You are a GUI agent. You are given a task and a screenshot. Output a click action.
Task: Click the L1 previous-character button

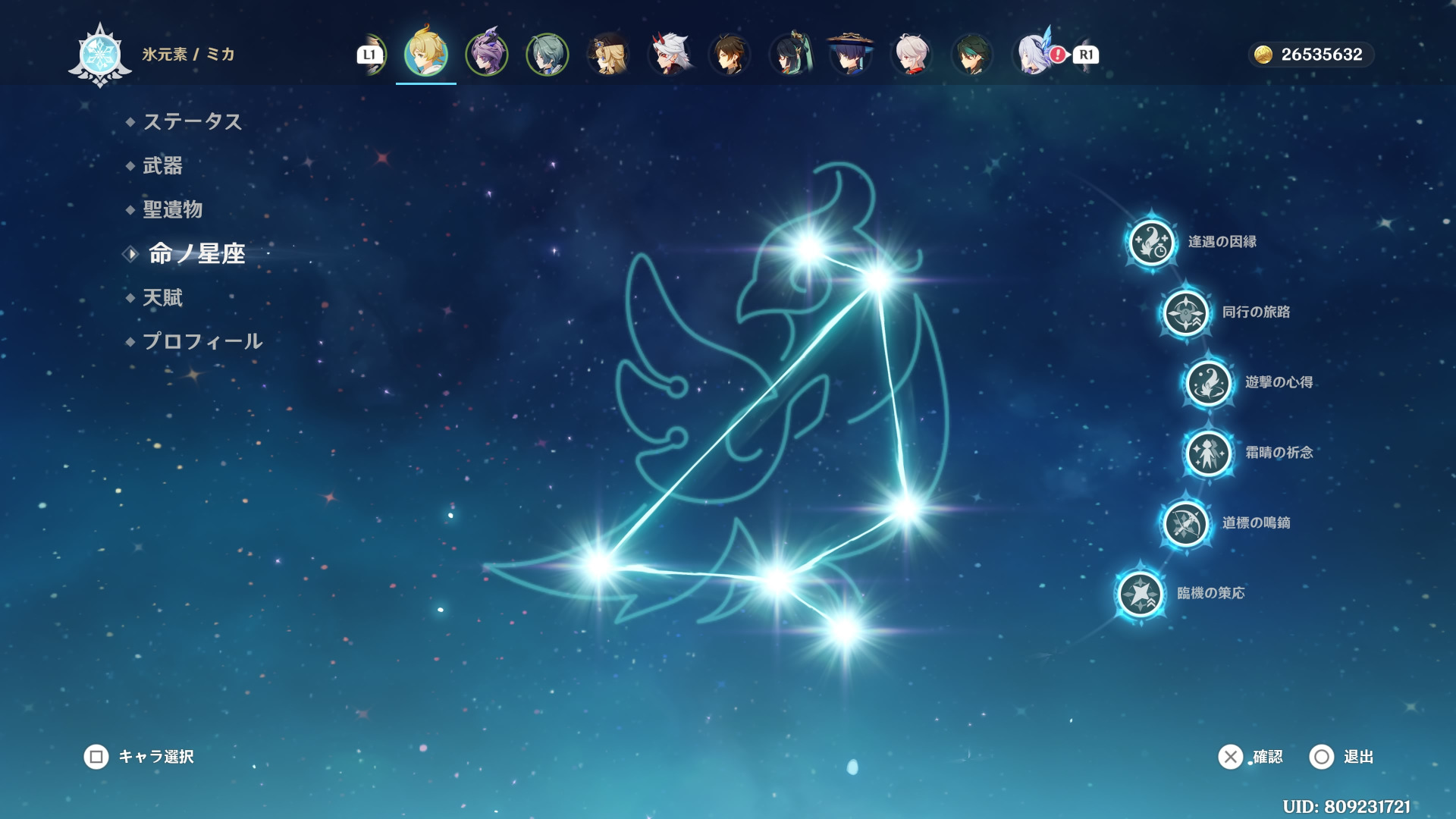[369, 55]
